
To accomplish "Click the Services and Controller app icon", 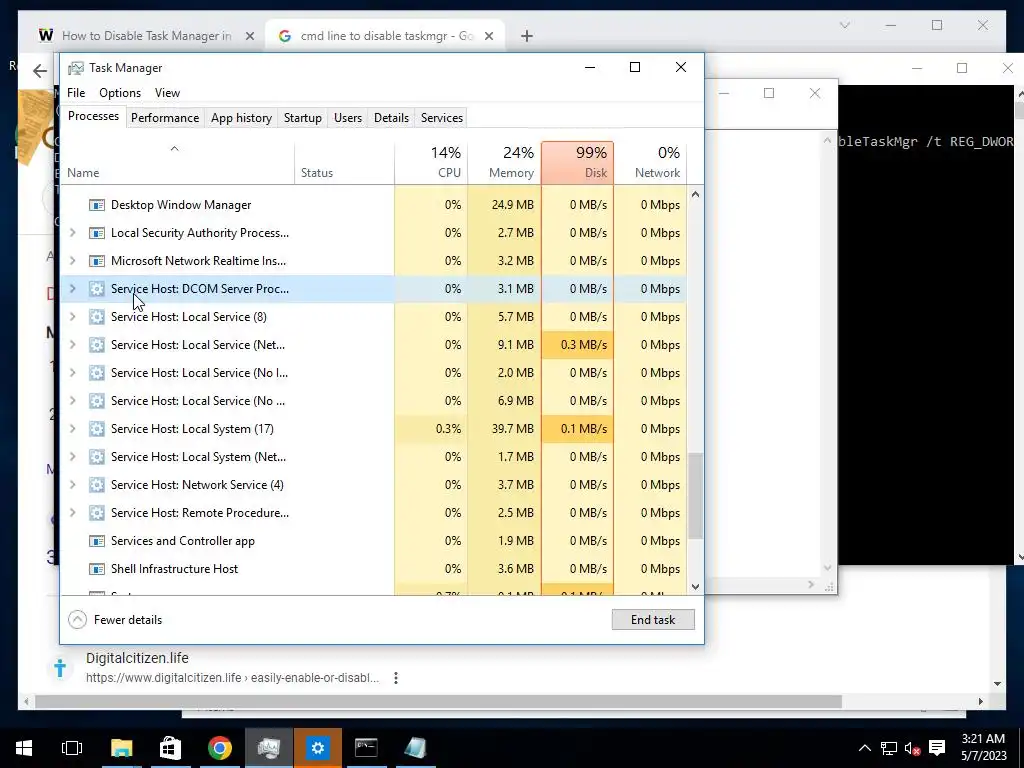I will [97, 541].
